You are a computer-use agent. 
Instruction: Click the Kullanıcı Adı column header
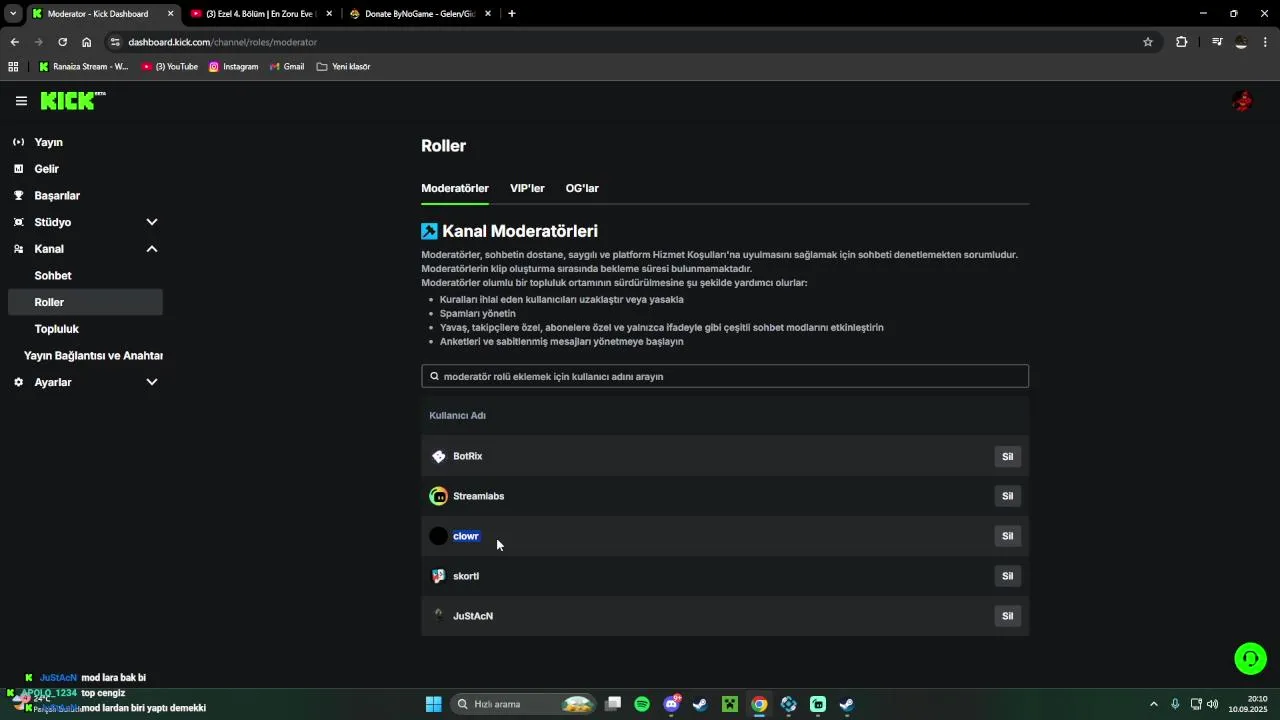(457, 415)
